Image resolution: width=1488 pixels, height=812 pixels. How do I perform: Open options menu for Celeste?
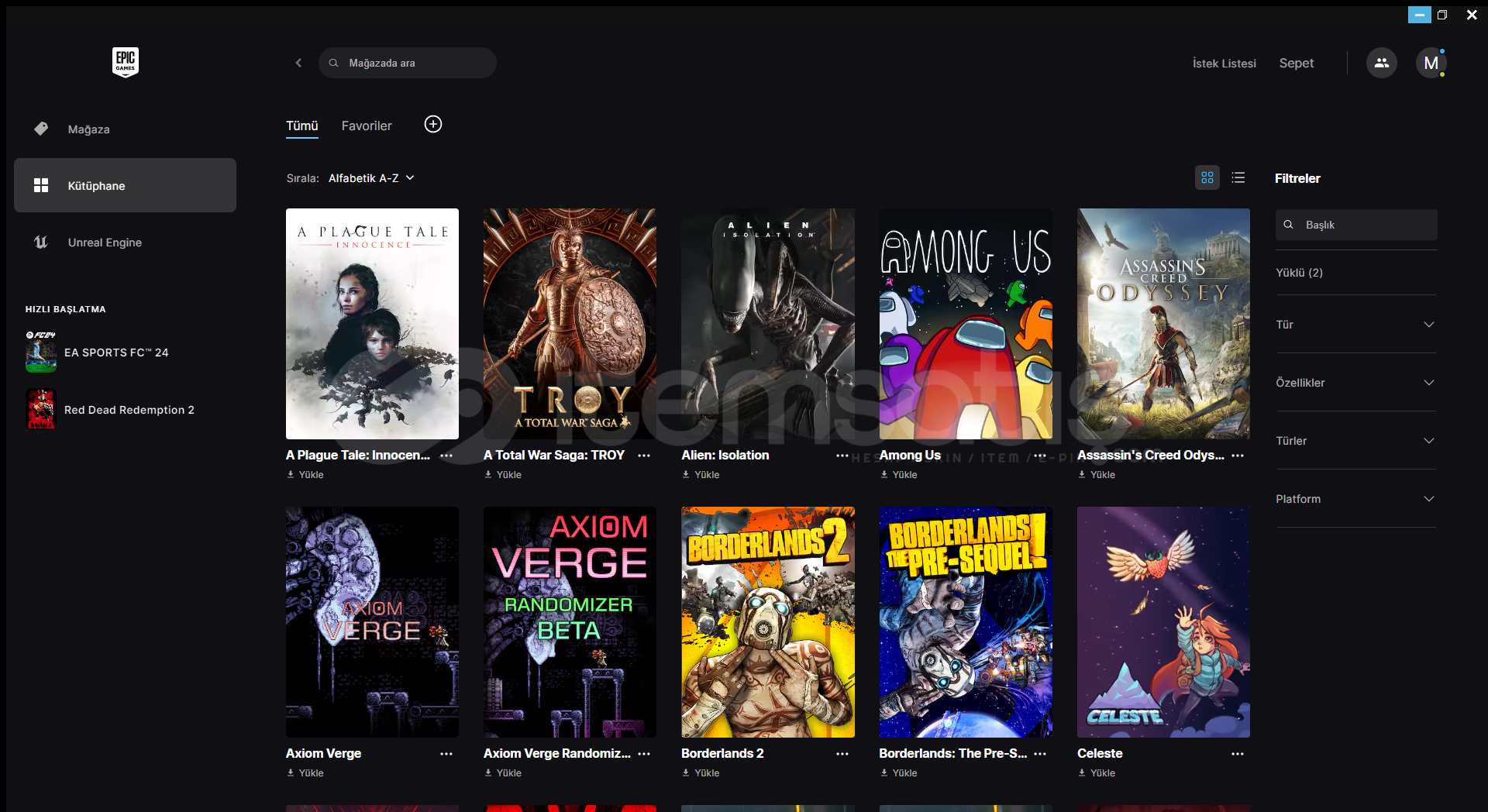tap(1238, 754)
